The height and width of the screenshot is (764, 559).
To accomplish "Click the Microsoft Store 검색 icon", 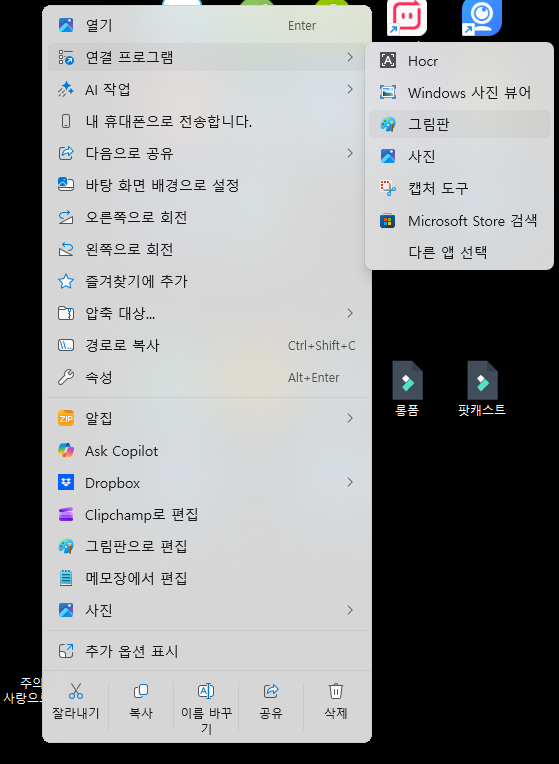I will tap(388, 221).
